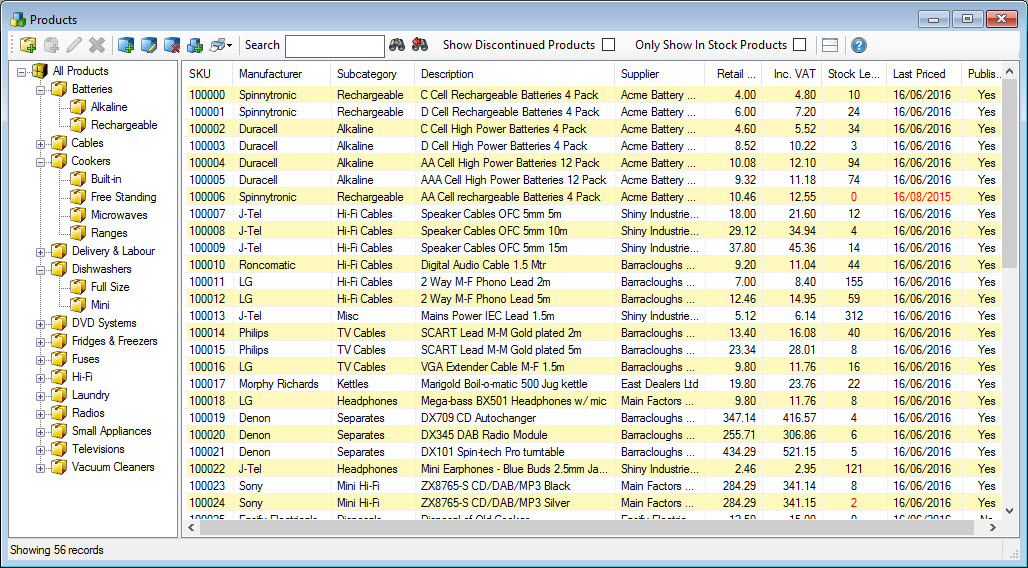
Task: Tick Only Show In Stock Products checkbox
Action: coord(799,45)
